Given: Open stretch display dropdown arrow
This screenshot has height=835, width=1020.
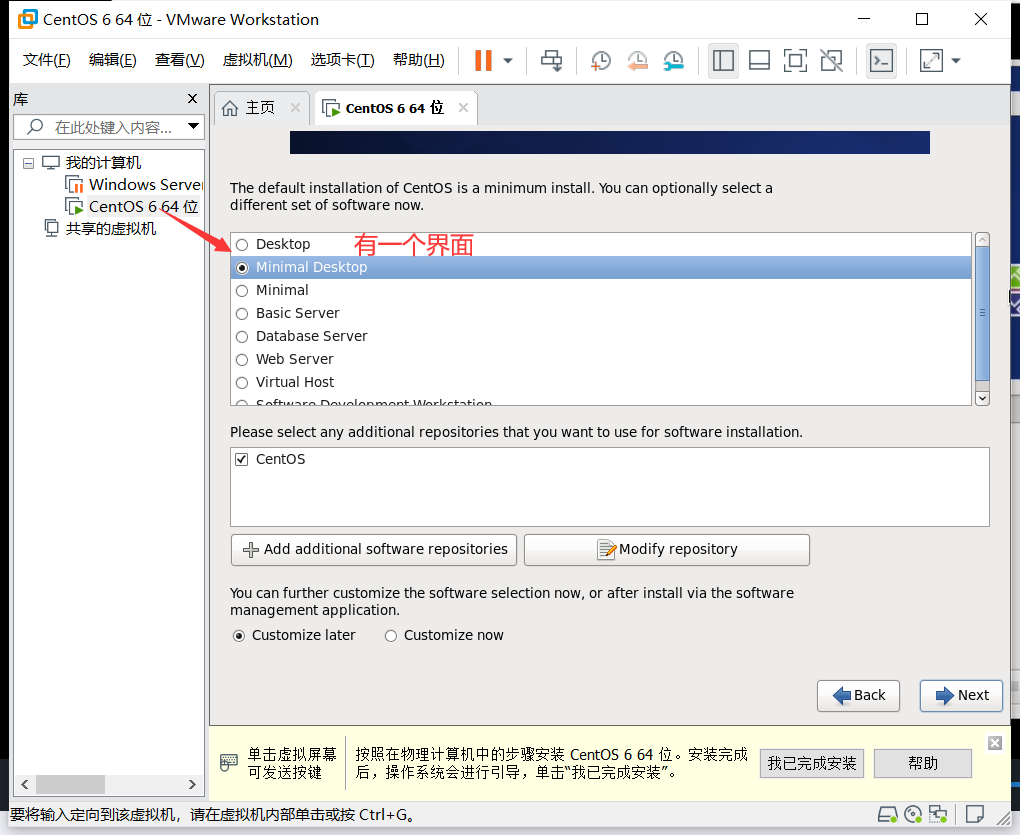Looking at the screenshot, I should tap(956, 61).
